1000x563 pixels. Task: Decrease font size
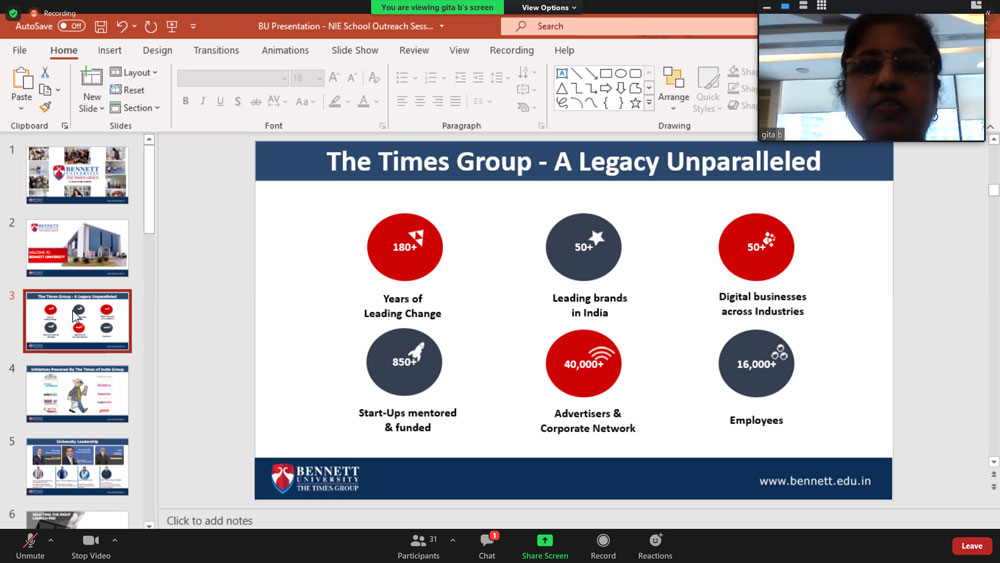352,78
